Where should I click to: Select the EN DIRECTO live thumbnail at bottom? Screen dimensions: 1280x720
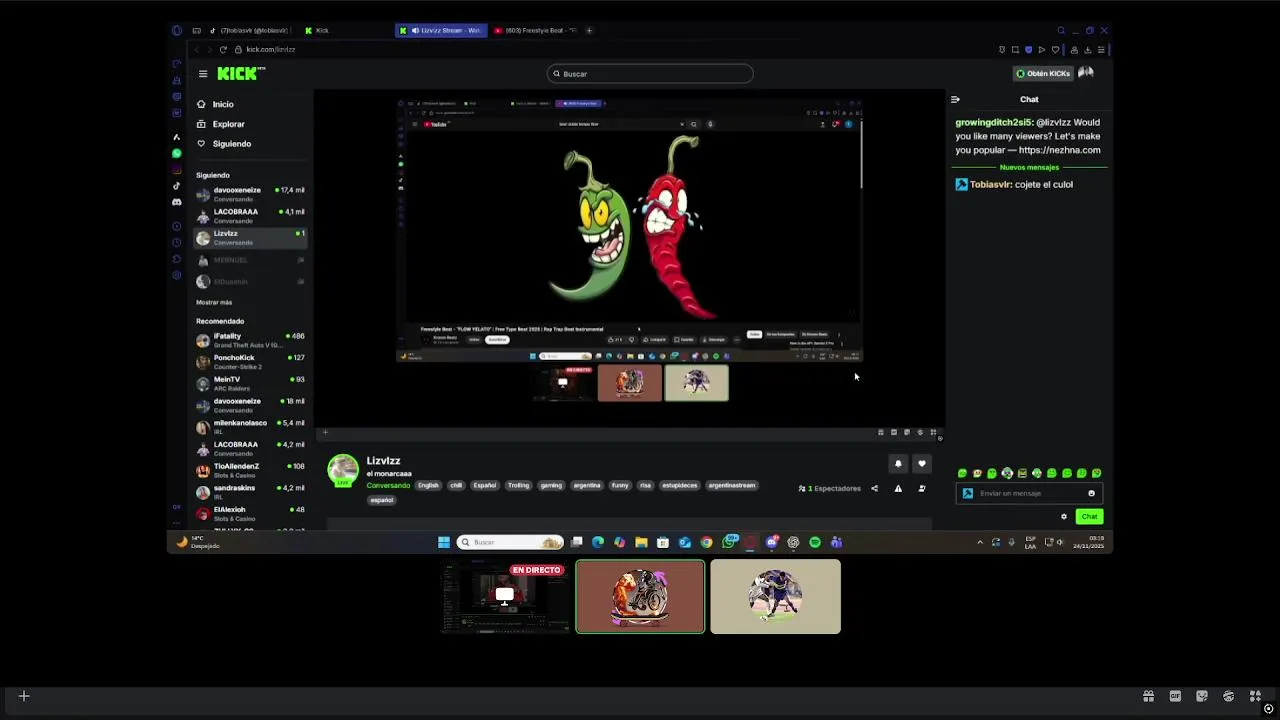click(505, 597)
